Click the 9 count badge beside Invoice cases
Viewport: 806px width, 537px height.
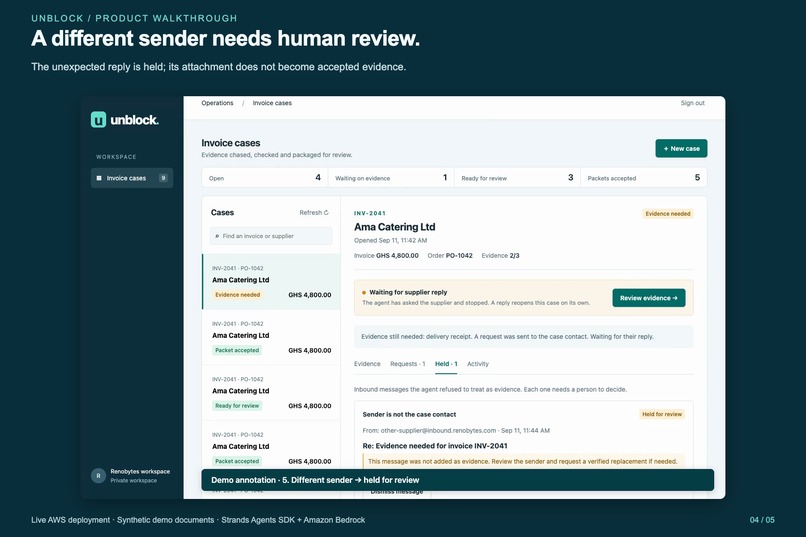(163, 178)
